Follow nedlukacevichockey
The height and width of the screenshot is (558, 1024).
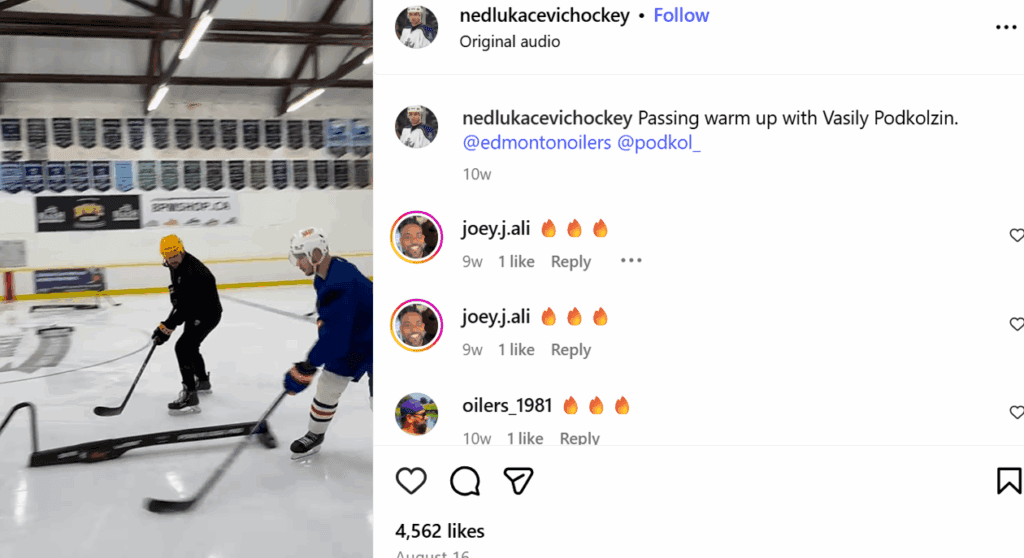(681, 15)
